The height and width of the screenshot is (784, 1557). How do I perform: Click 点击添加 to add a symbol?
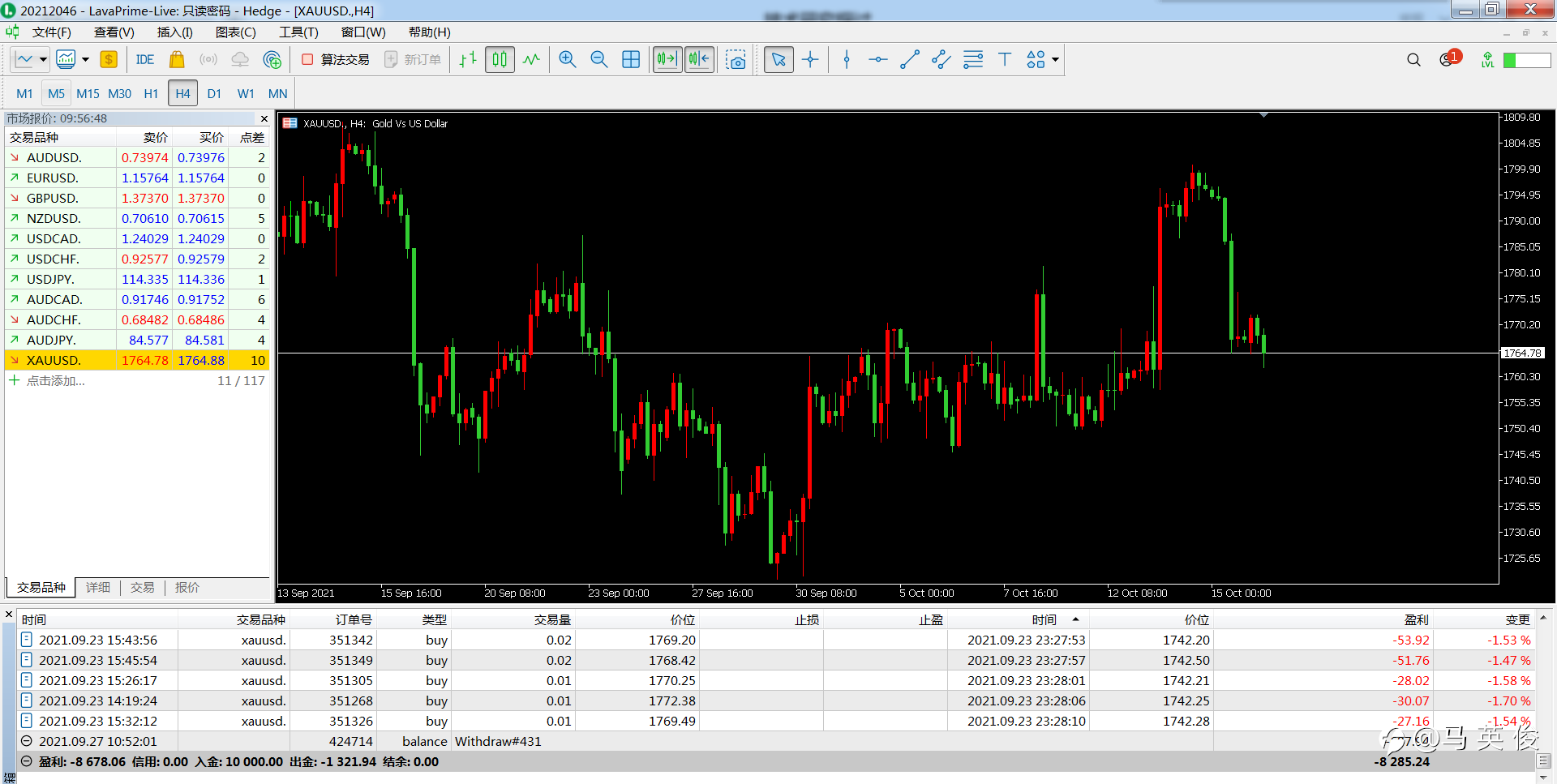point(55,381)
